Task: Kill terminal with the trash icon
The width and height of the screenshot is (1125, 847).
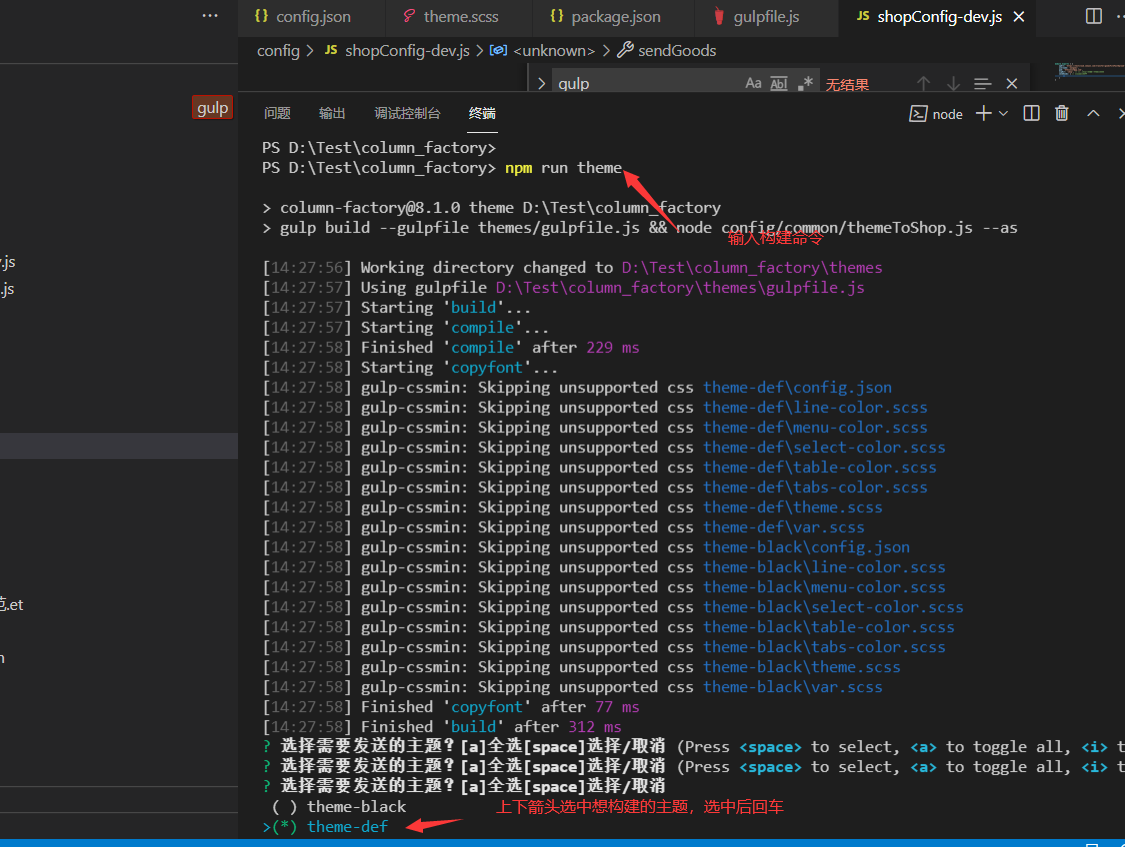Action: (x=1062, y=114)
